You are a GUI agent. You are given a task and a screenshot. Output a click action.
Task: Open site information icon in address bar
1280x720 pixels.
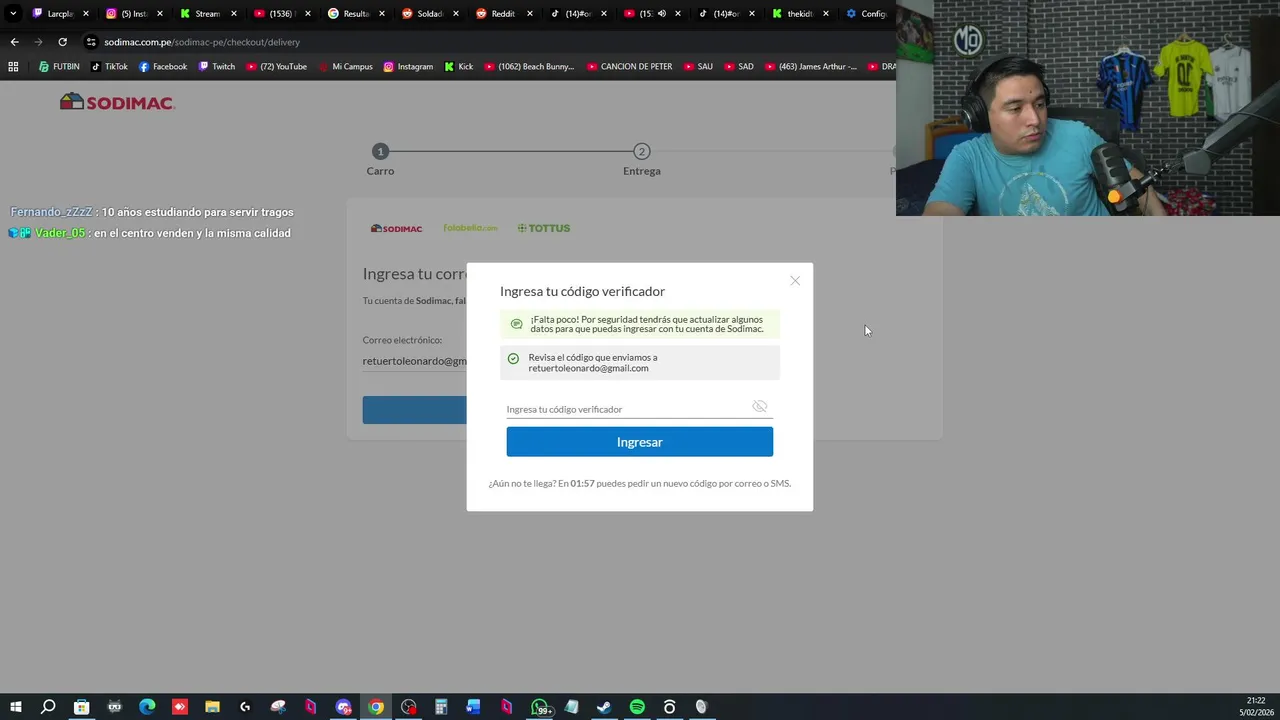(x=91, y=42)
